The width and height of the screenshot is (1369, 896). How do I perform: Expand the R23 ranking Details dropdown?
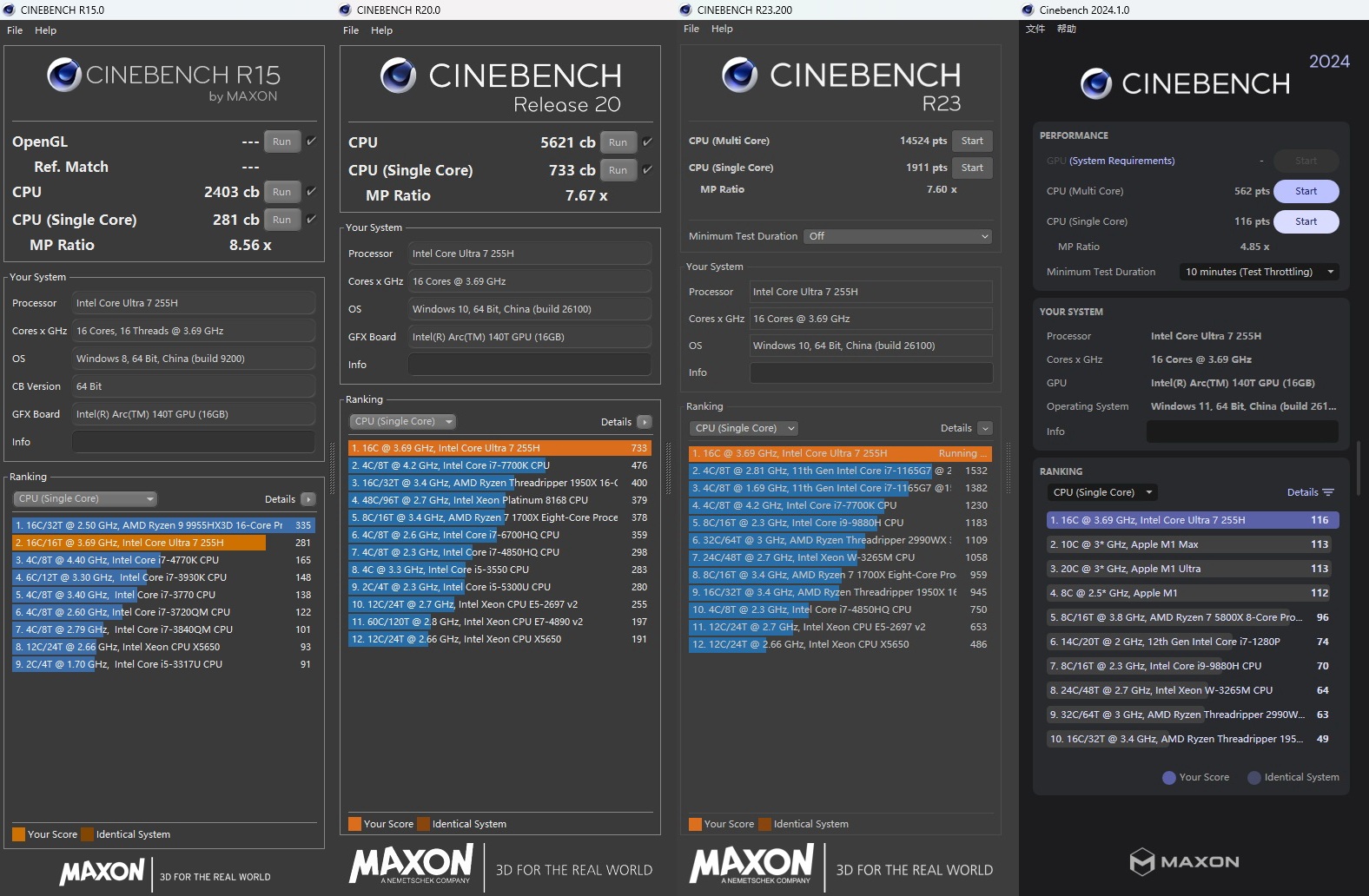click(x=985, y=428)
